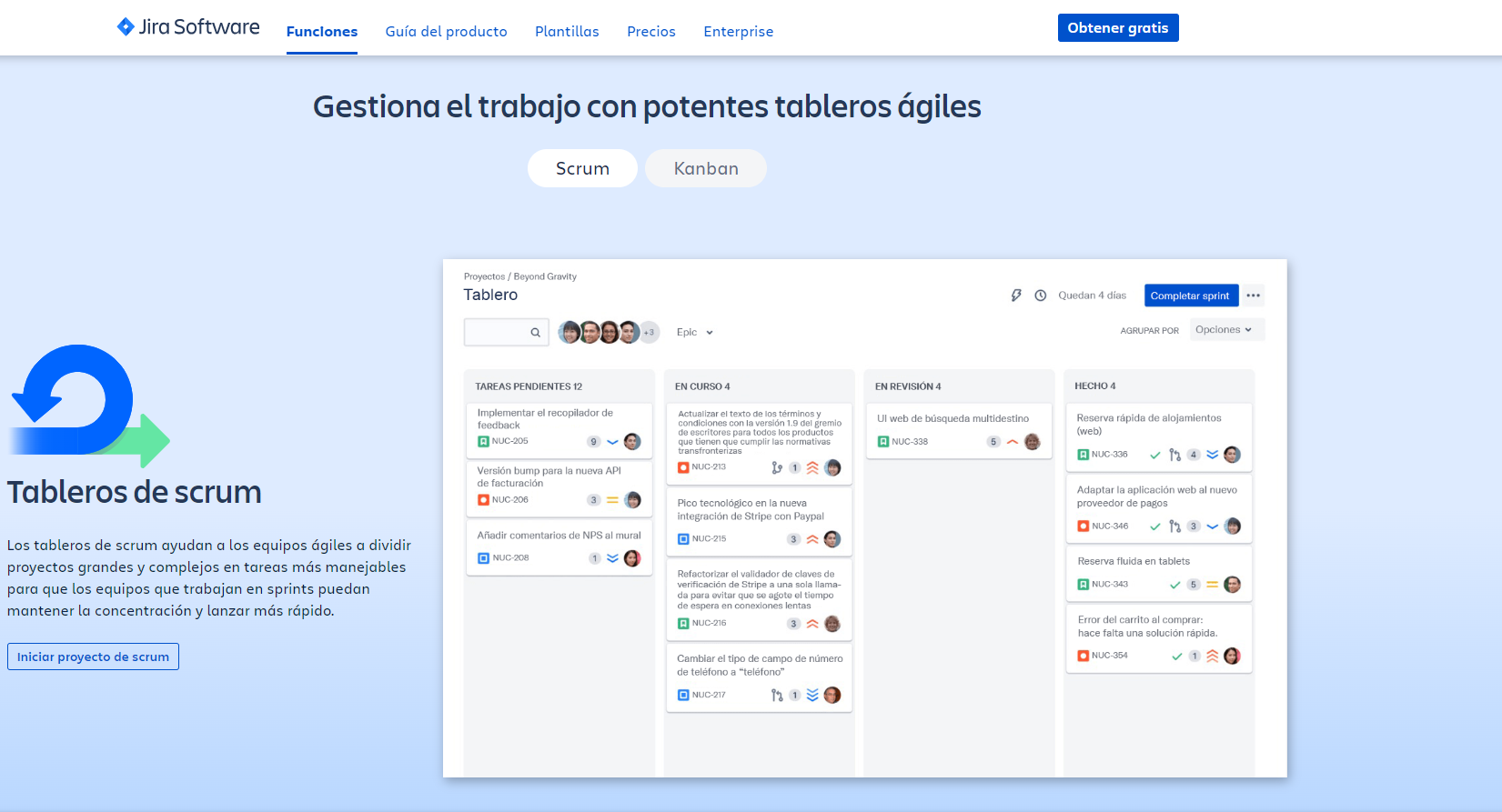
Task: Click the task icon on NUC-208
Action: [484, 558]
